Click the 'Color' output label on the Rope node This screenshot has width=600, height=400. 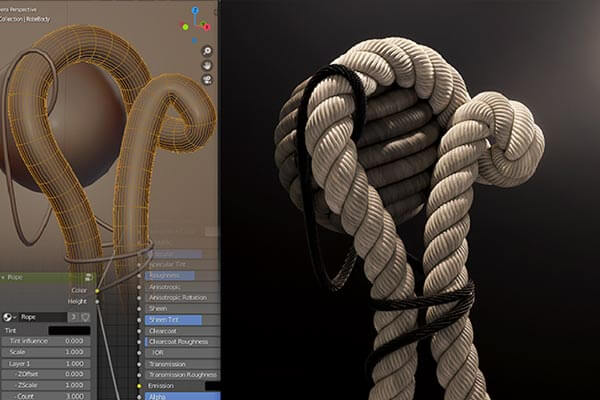coord(79,291)
